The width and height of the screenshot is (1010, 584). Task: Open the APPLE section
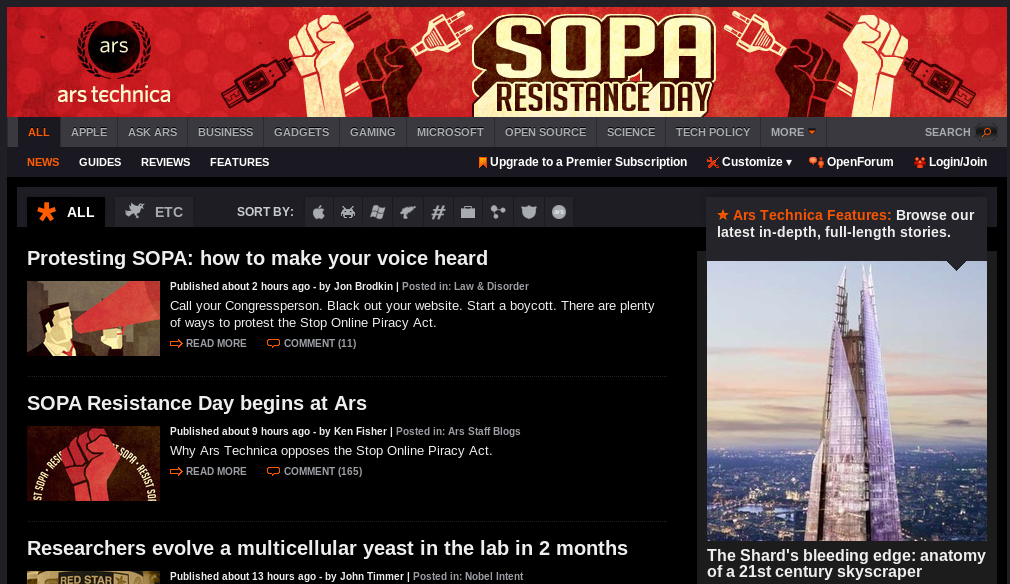(x=89, y=132)
